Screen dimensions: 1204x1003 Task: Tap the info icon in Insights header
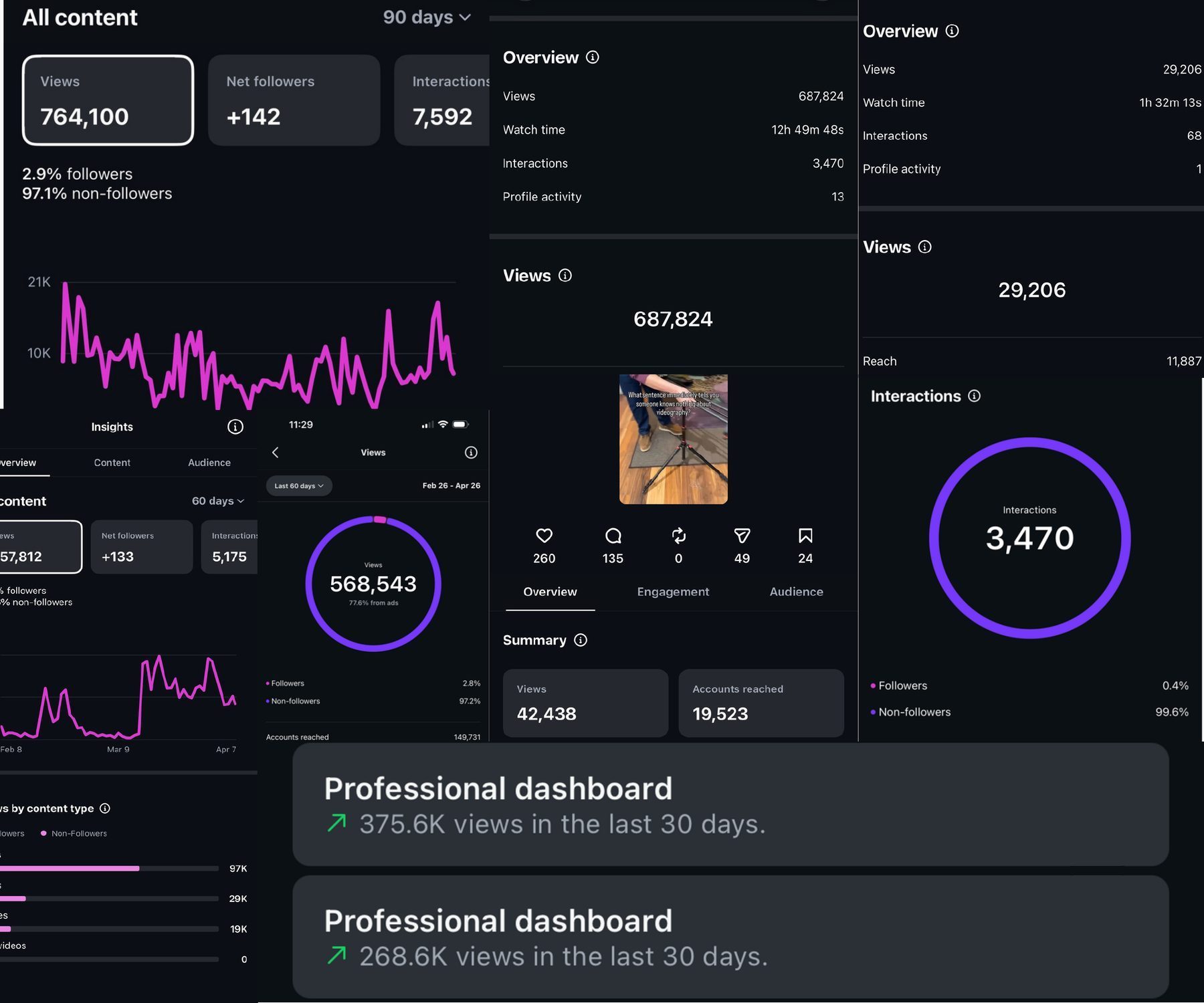click(x=235, y=427)
